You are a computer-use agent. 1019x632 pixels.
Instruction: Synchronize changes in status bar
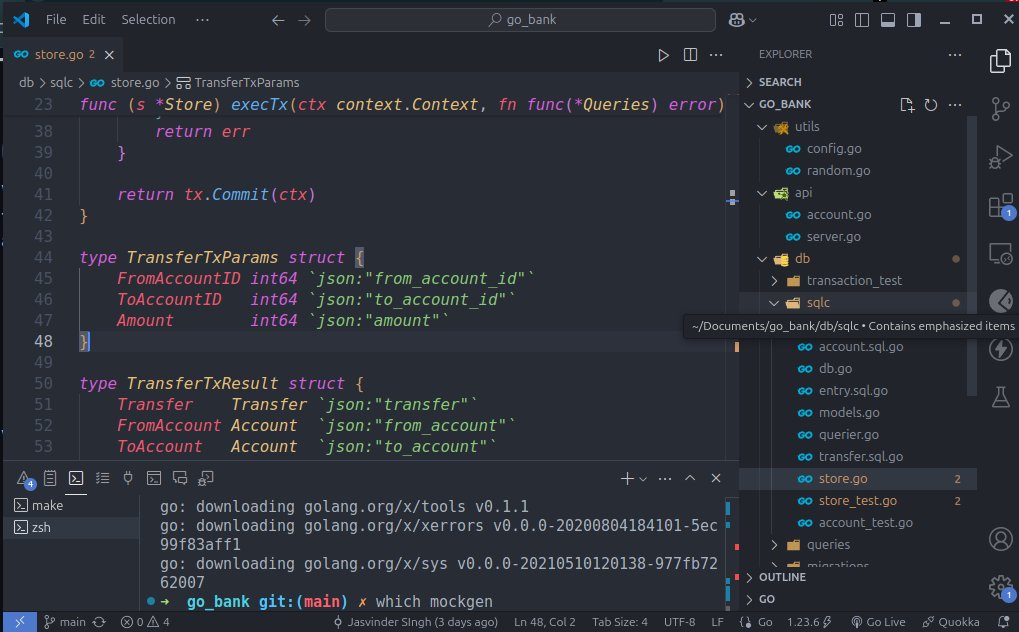(x=99, y=622)
